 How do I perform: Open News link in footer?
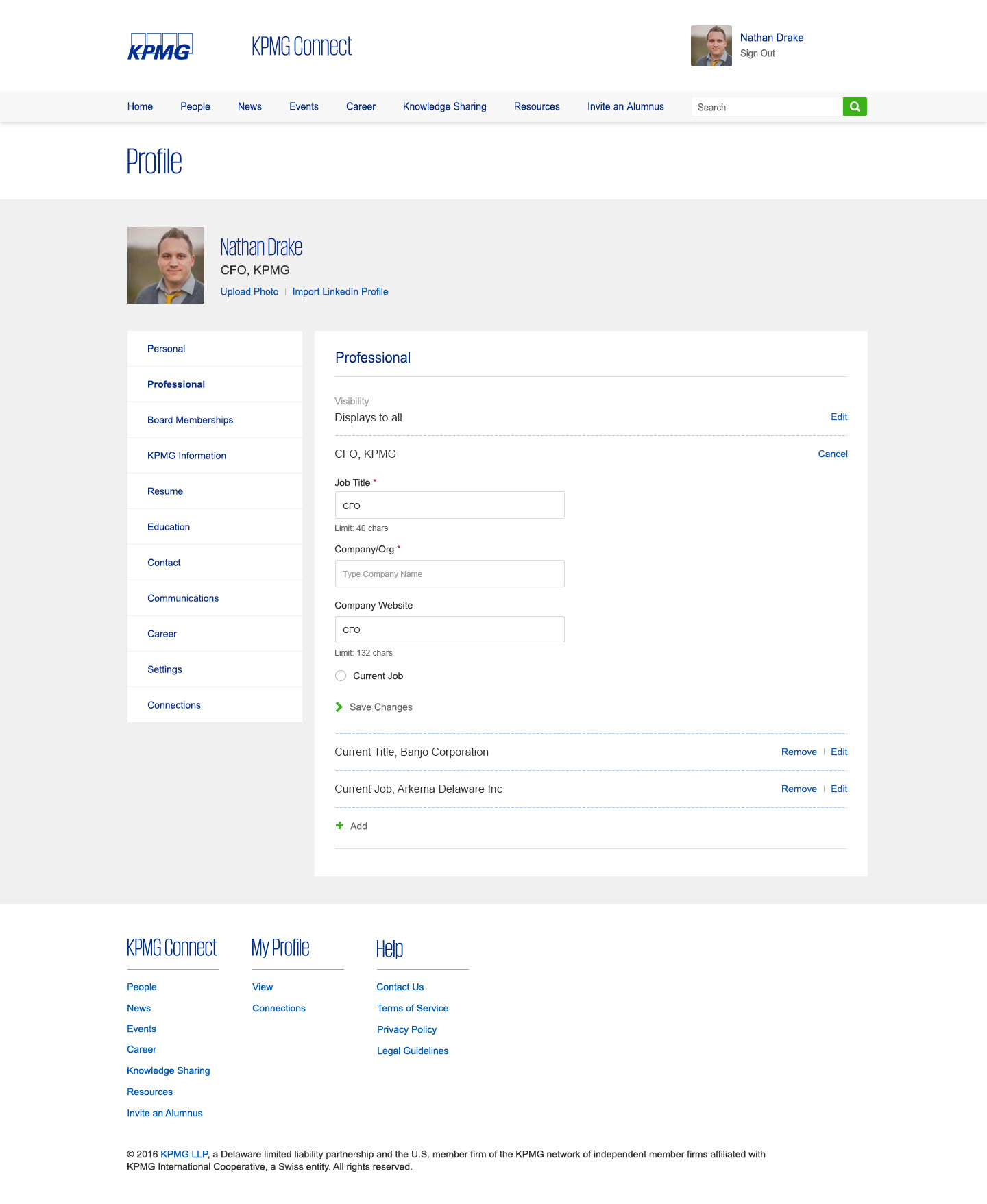point(138,1008)
